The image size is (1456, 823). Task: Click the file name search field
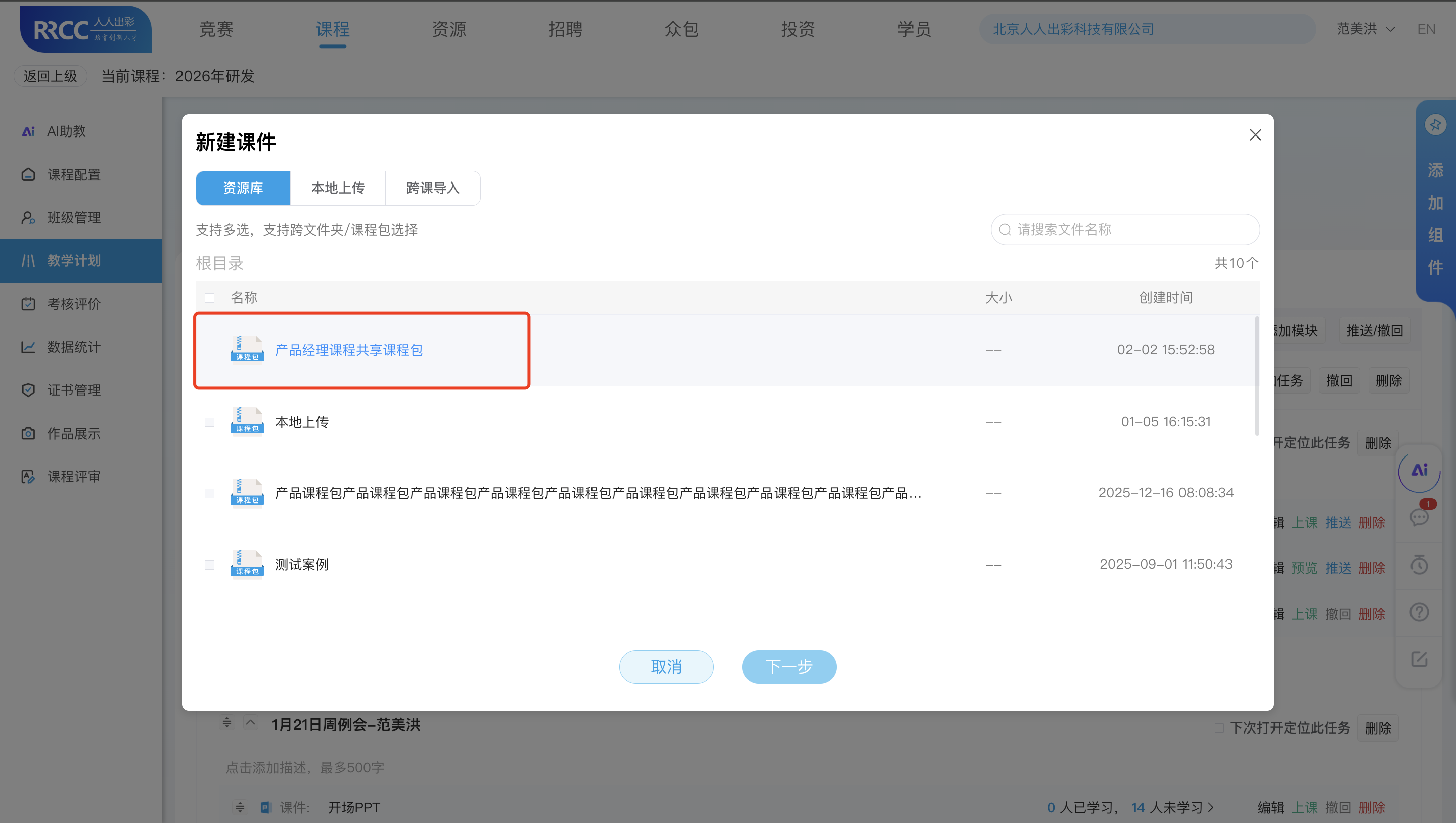(x=1124, y=230)
